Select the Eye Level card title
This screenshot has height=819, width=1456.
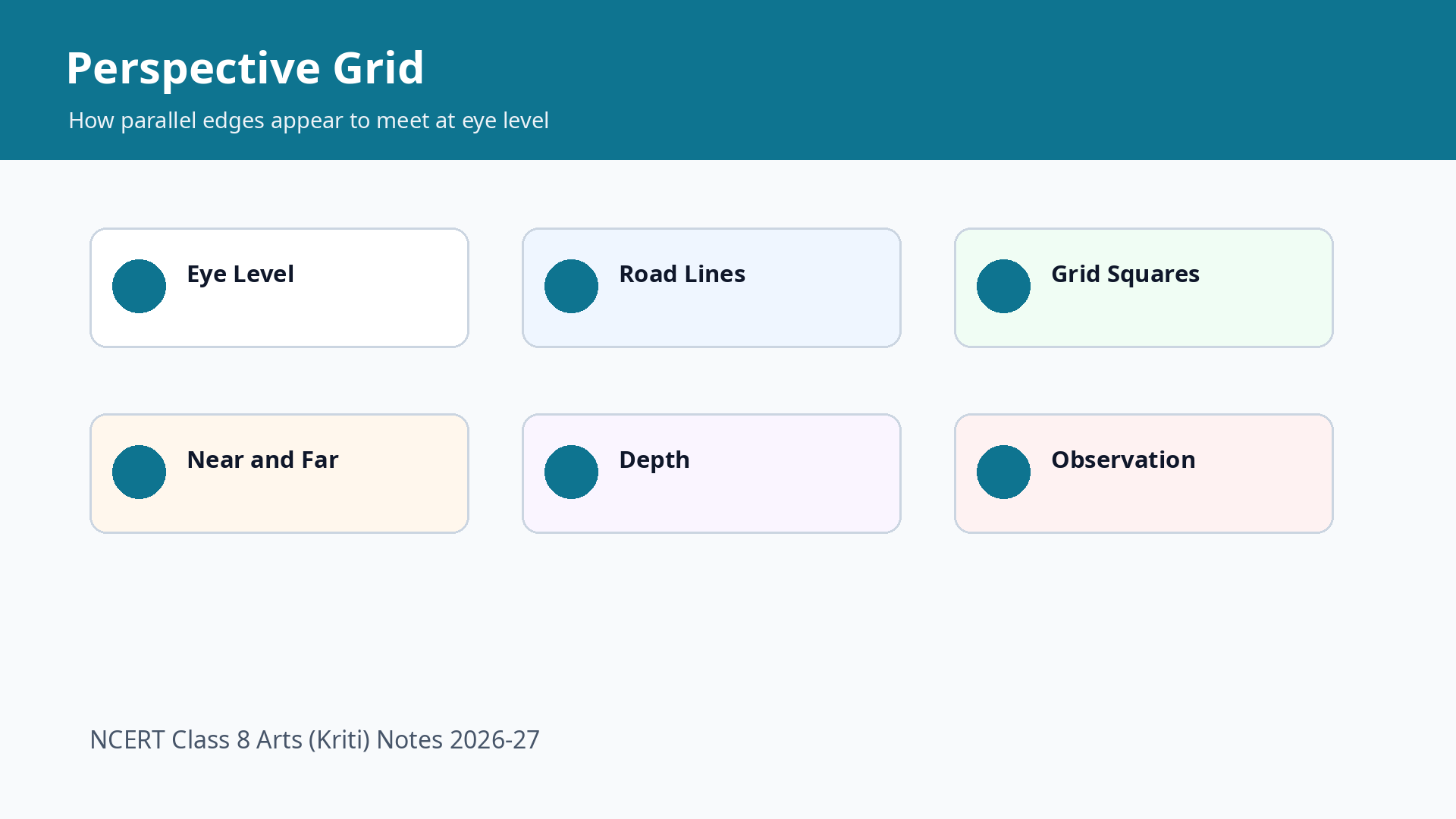(x=240, y=274)
